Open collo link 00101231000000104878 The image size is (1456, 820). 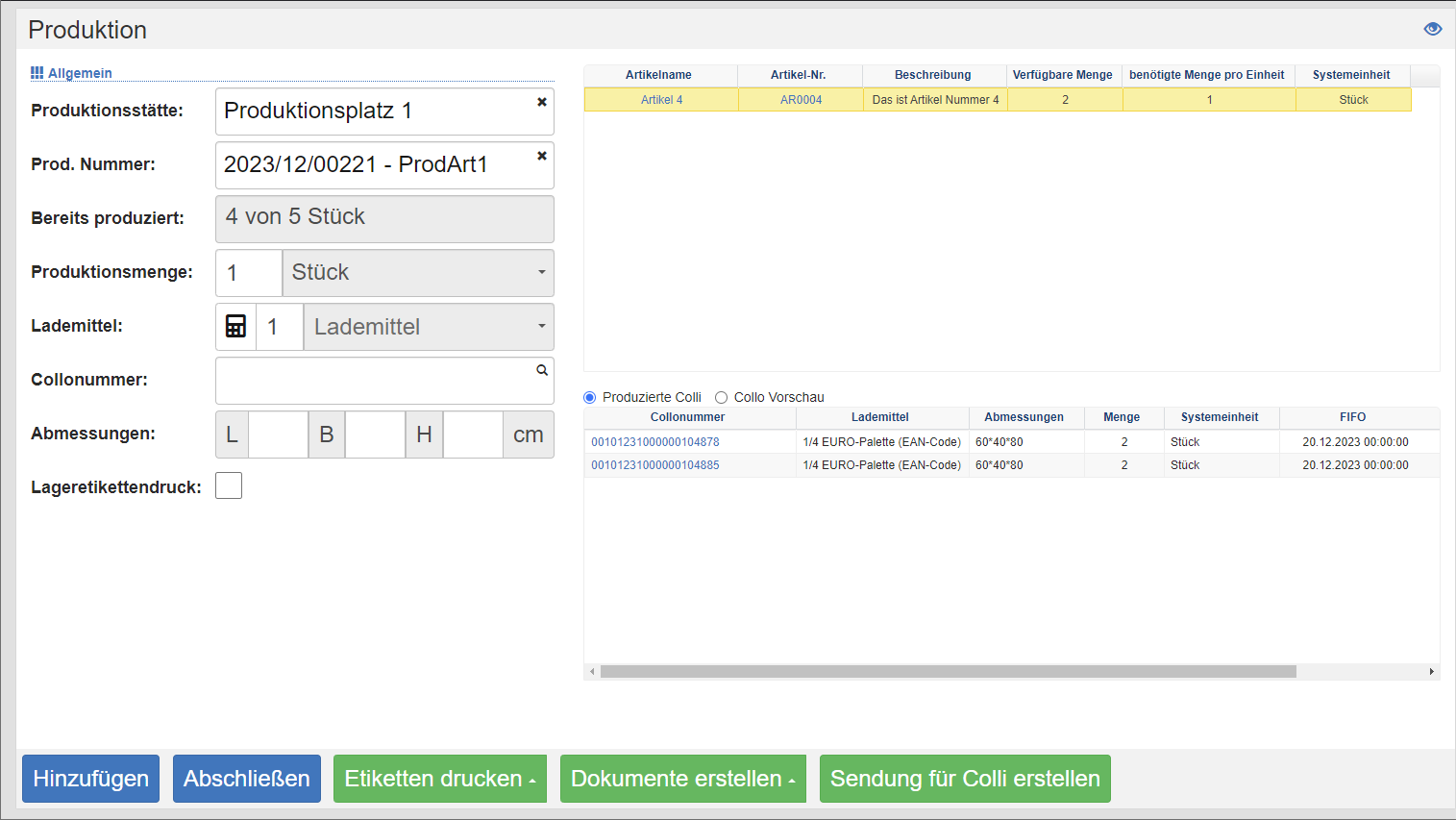coord(654,442)
